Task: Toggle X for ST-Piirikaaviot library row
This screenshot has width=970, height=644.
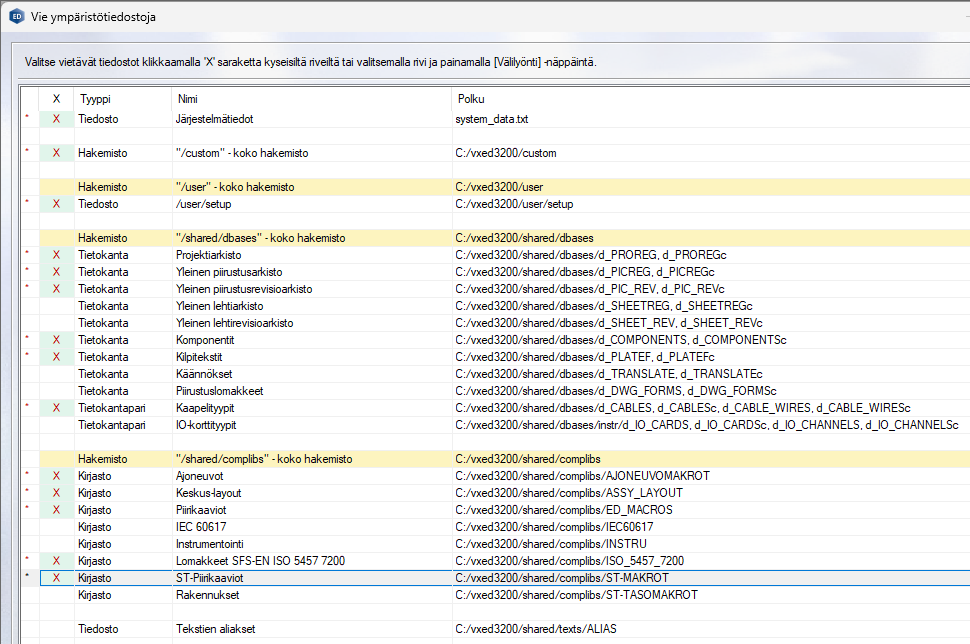Action: [57, 578]
